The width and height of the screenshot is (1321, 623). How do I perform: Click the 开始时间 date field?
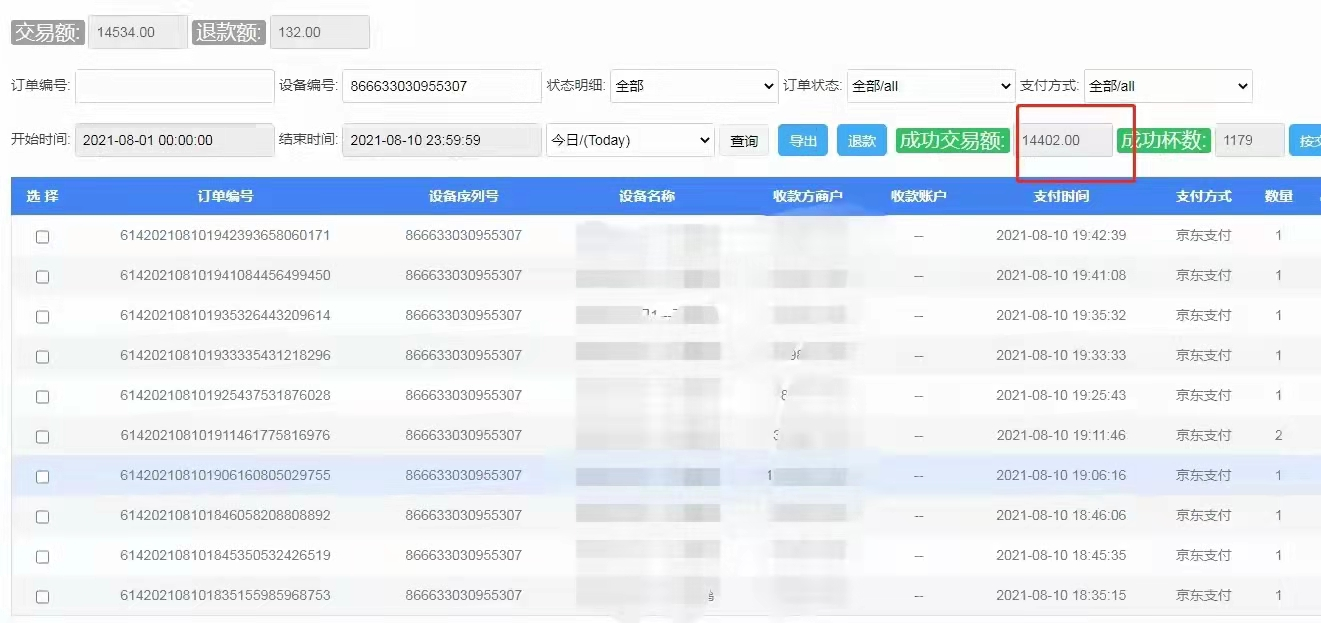point(174,140)
